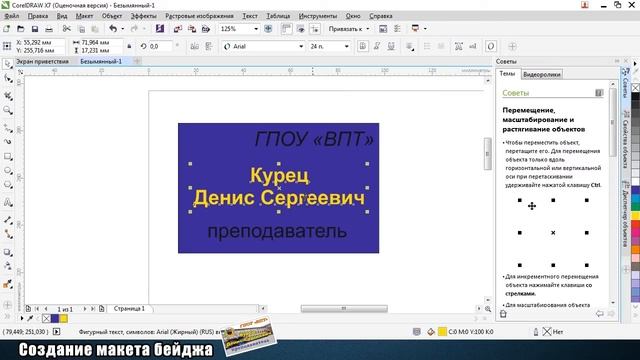Select the Pick tool in toolbox
The height and width of the screenshot is (360, 640).
(x=8, y=64)
